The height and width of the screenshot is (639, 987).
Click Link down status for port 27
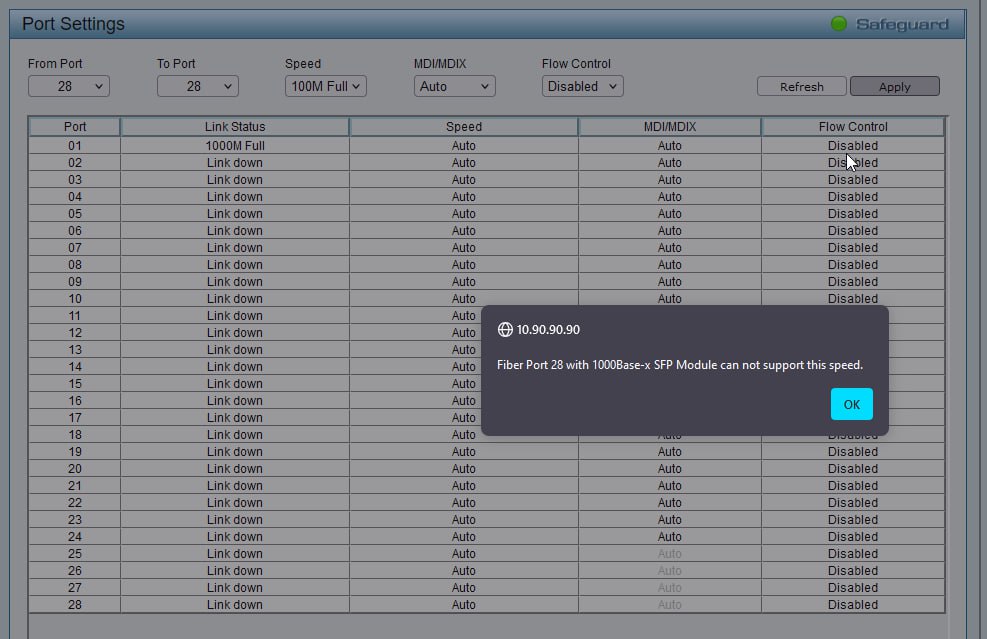[235, 587]
